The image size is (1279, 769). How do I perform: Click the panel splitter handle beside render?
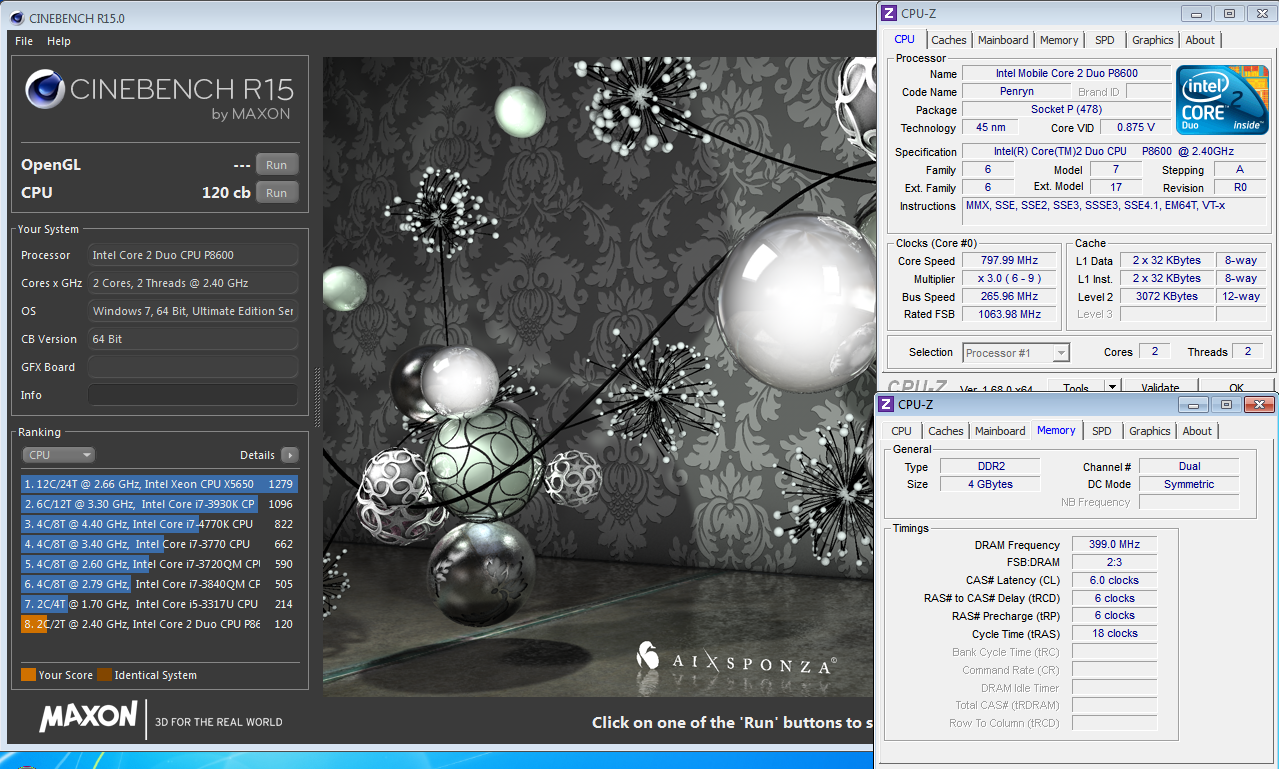pyautogui.click(x=317, y=397)
